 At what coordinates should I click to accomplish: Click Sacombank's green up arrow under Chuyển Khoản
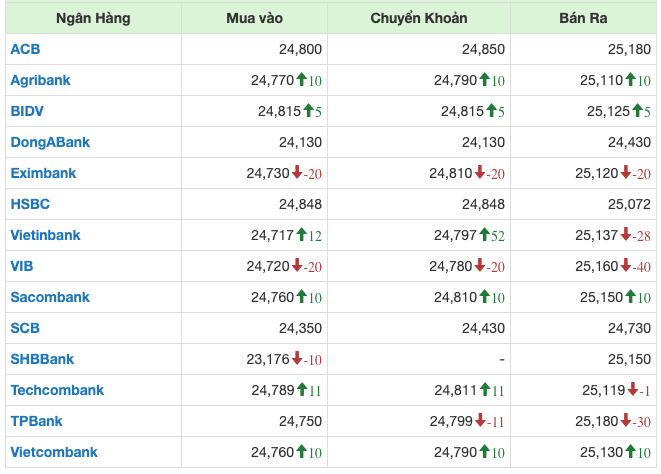pos(483,297)
